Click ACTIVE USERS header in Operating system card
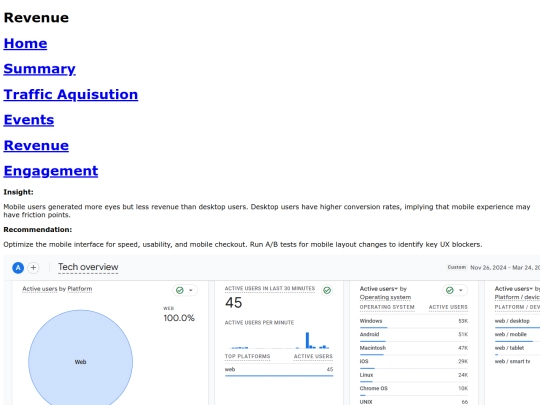 point(448,307)
